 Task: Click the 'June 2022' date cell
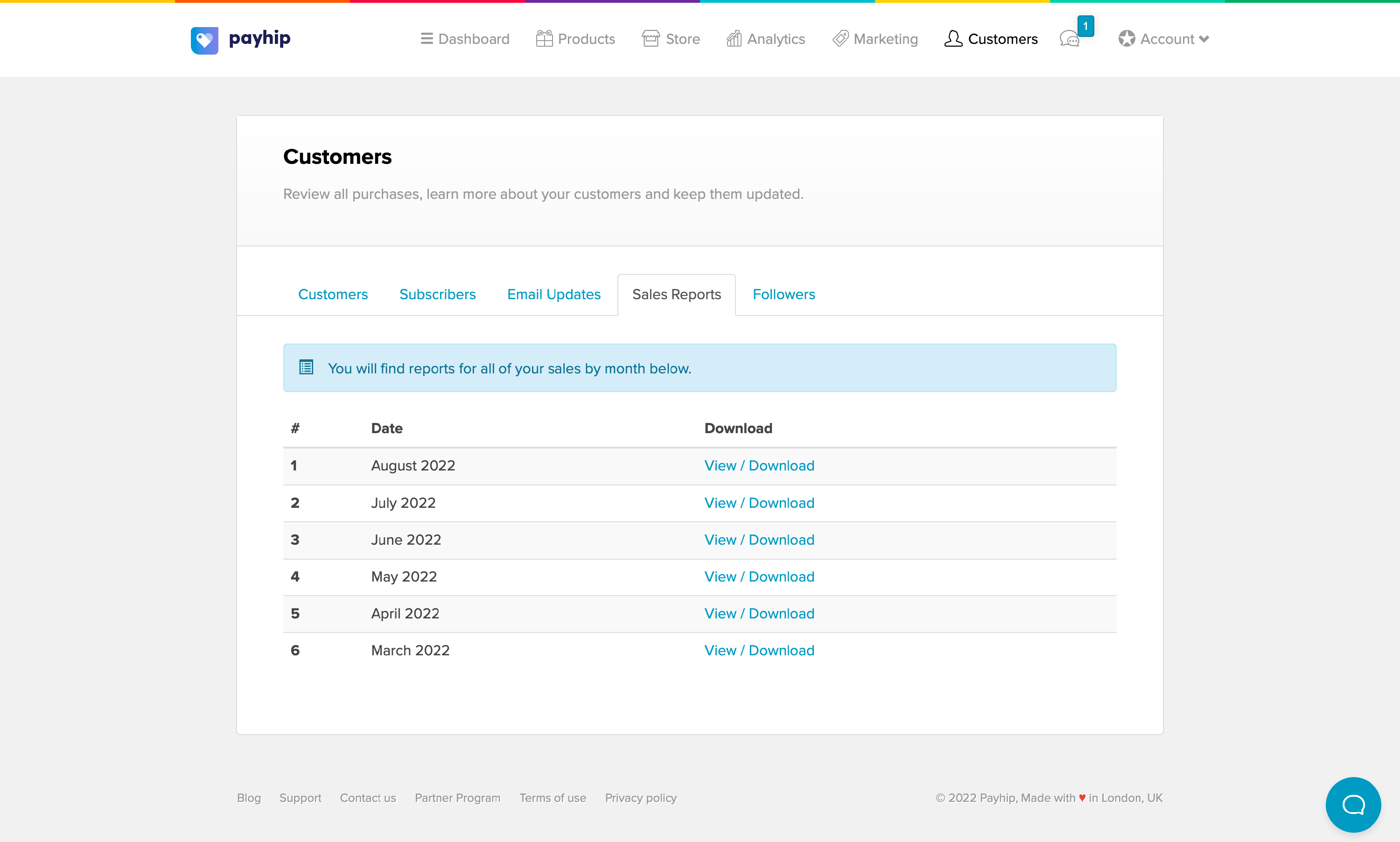click(x=406, y=540)
